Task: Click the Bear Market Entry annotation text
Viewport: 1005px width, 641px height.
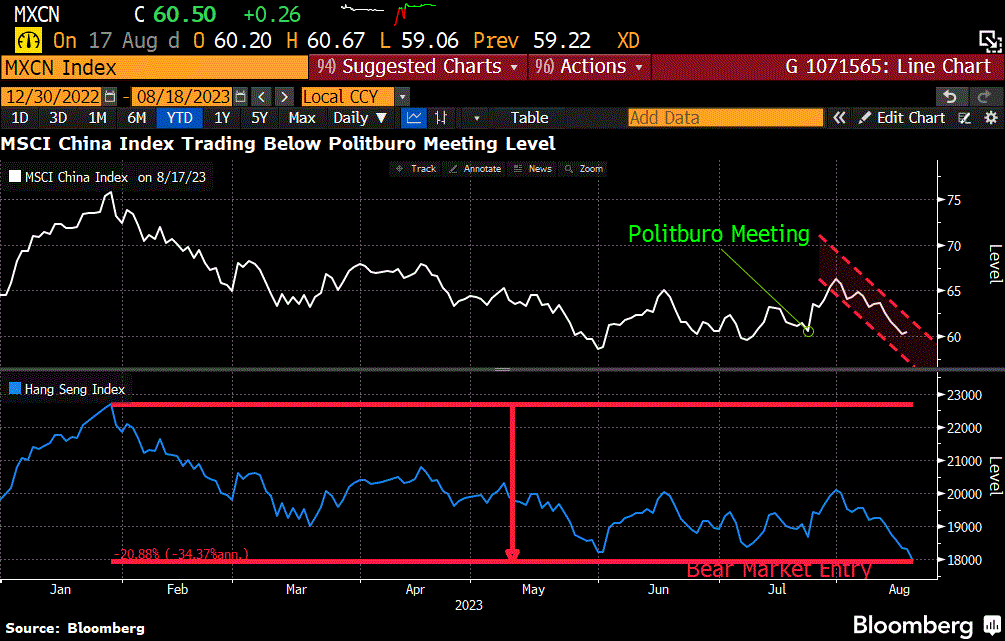Action: pyautogui.click(x=779, y=570)
